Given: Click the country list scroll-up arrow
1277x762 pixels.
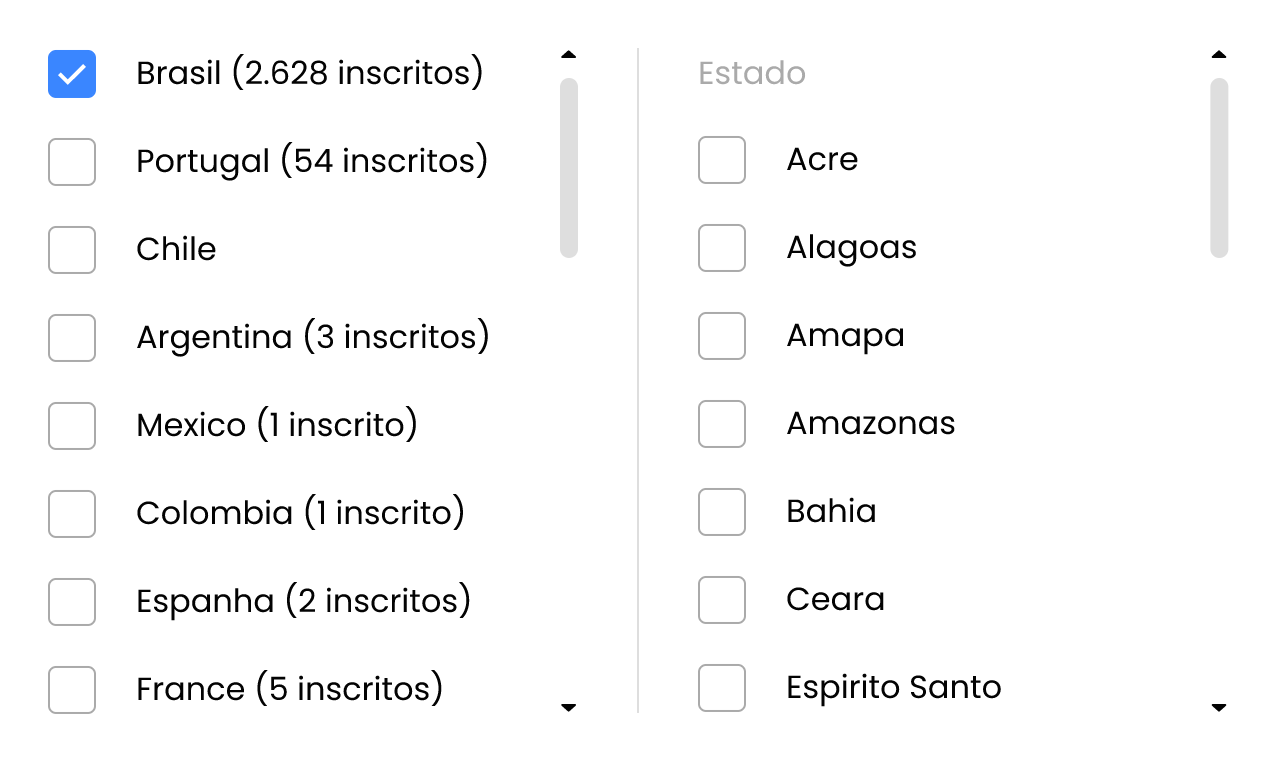Looking at the screenshot, I should point(569,54).
